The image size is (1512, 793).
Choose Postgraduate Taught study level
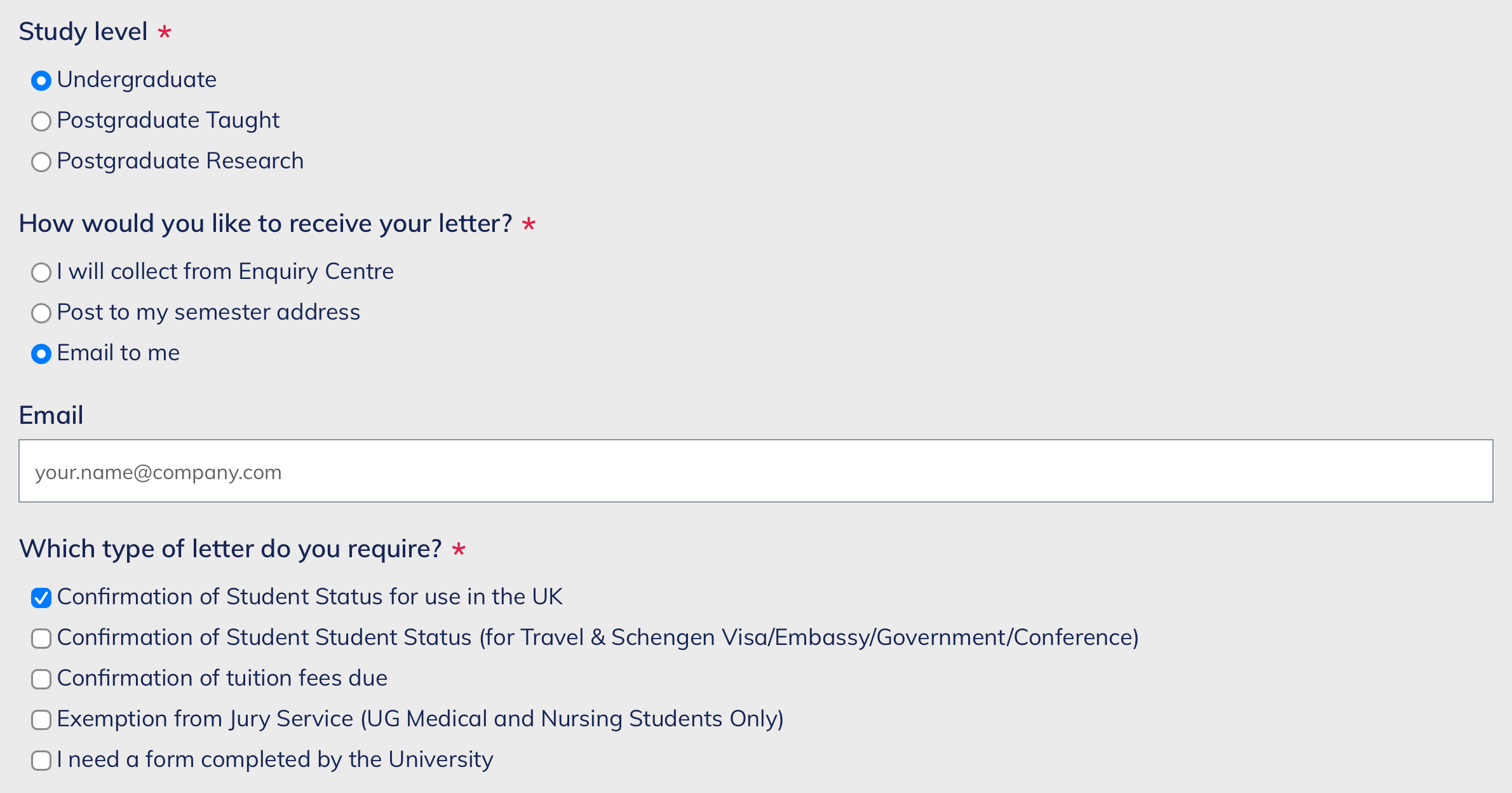pos(41,121)
